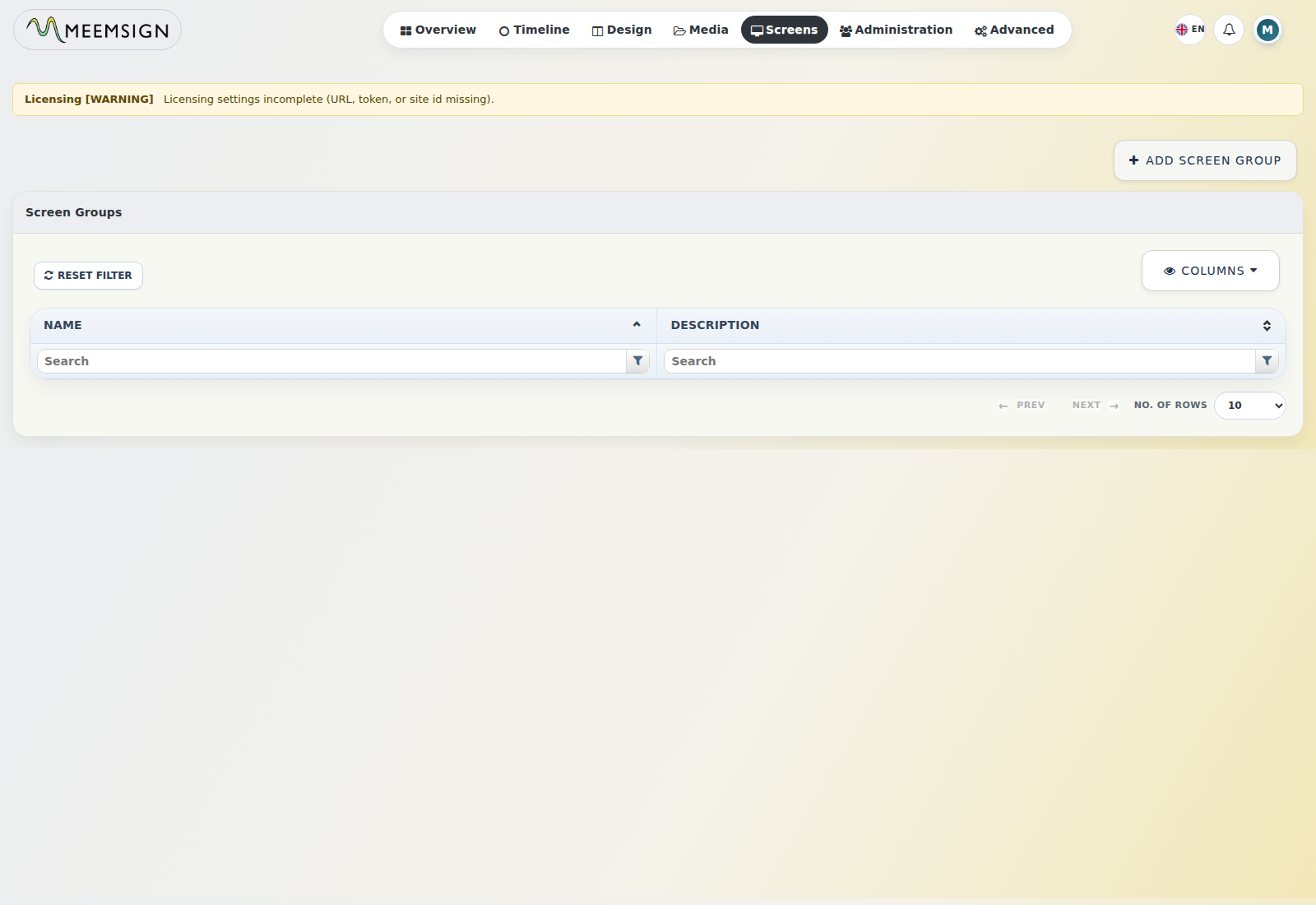Open the Administration menu
Viewport: 1316px width, 905px height.
click(897, 30)
